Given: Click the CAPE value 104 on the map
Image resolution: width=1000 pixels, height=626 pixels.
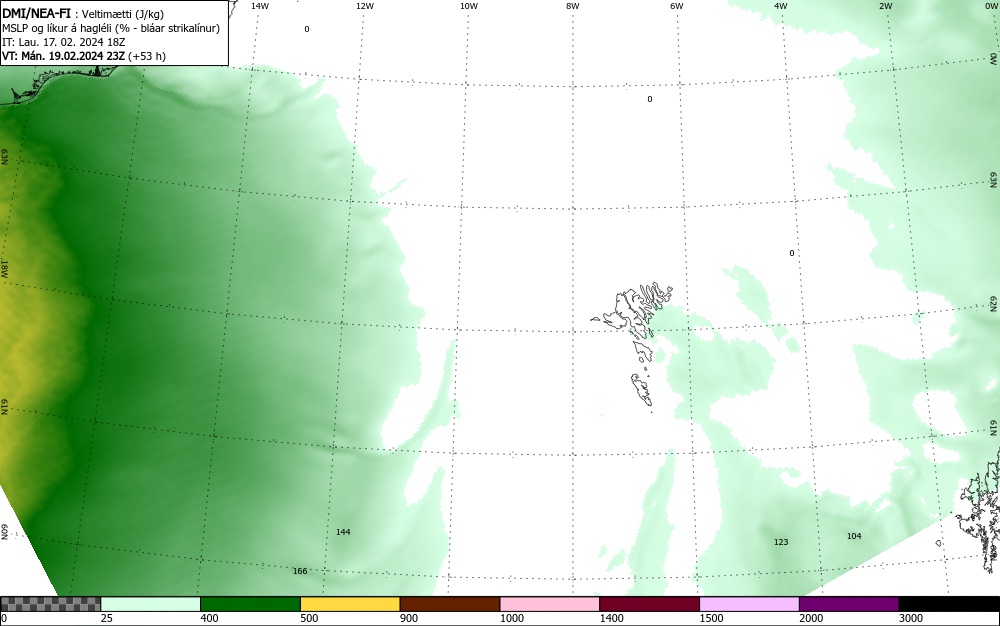Looking at the screenshot, I should point(854,535).
